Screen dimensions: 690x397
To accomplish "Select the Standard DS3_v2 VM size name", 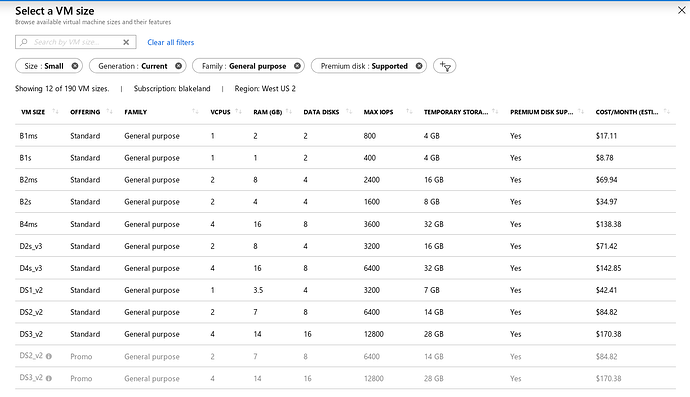I will coord(31,334).
